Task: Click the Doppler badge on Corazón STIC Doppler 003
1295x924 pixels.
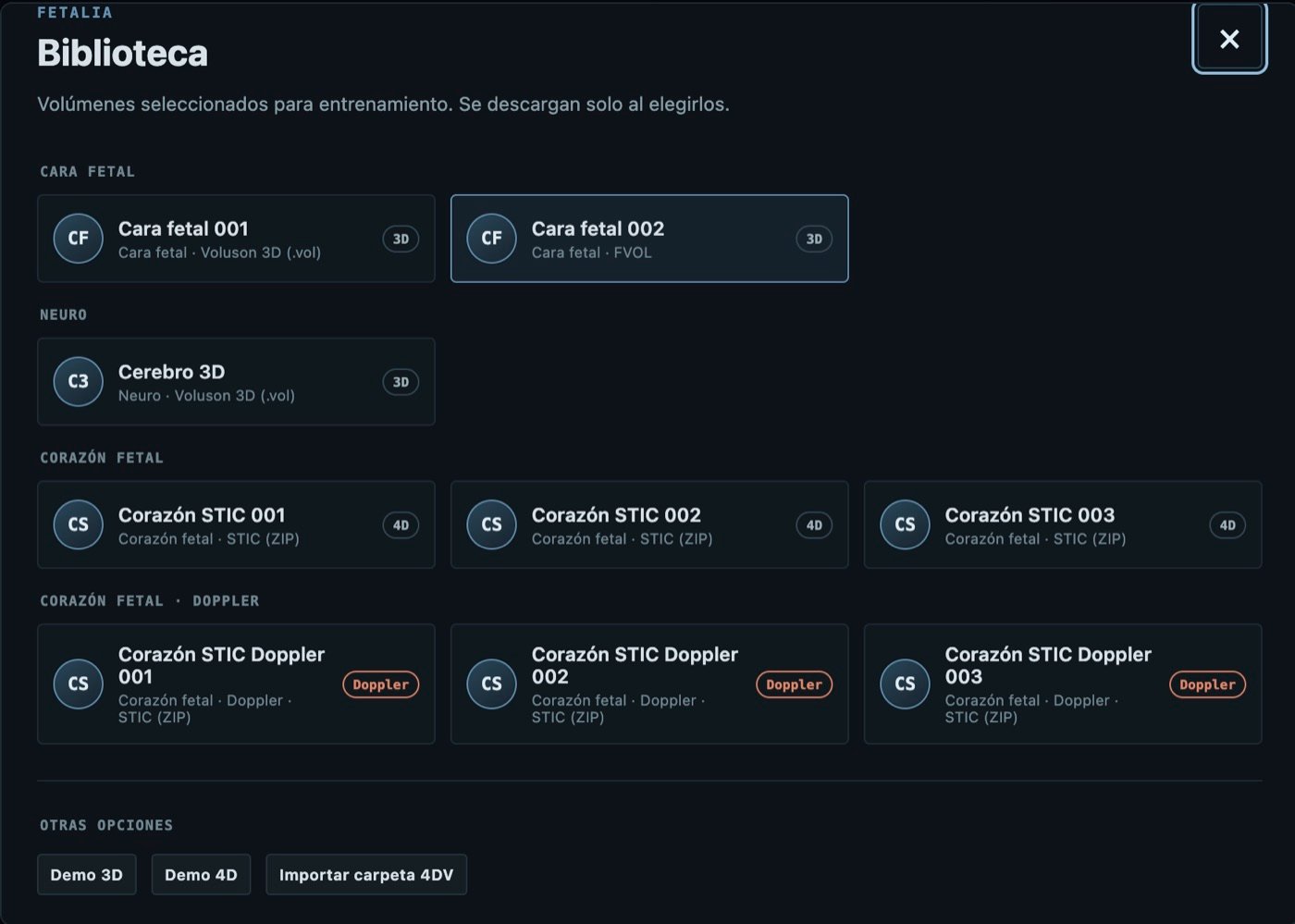Action: pos(1208,684)
